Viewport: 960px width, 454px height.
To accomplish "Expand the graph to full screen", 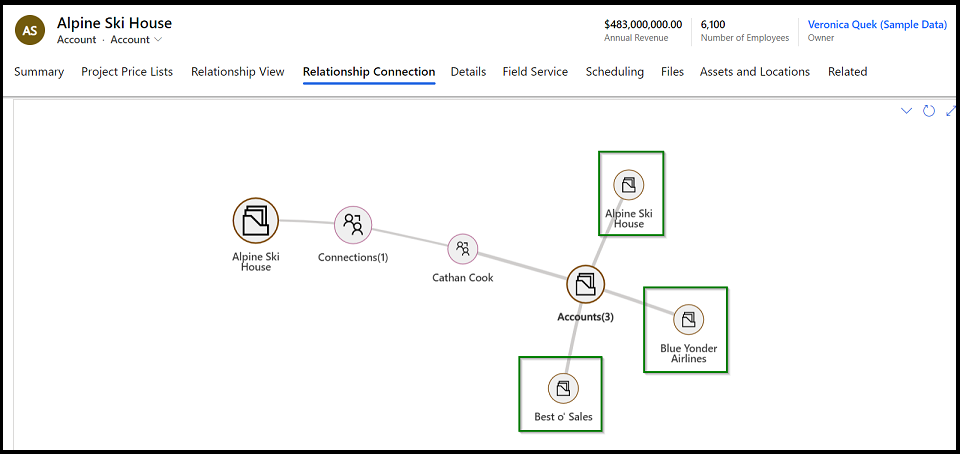I will (x=951, y=111).
